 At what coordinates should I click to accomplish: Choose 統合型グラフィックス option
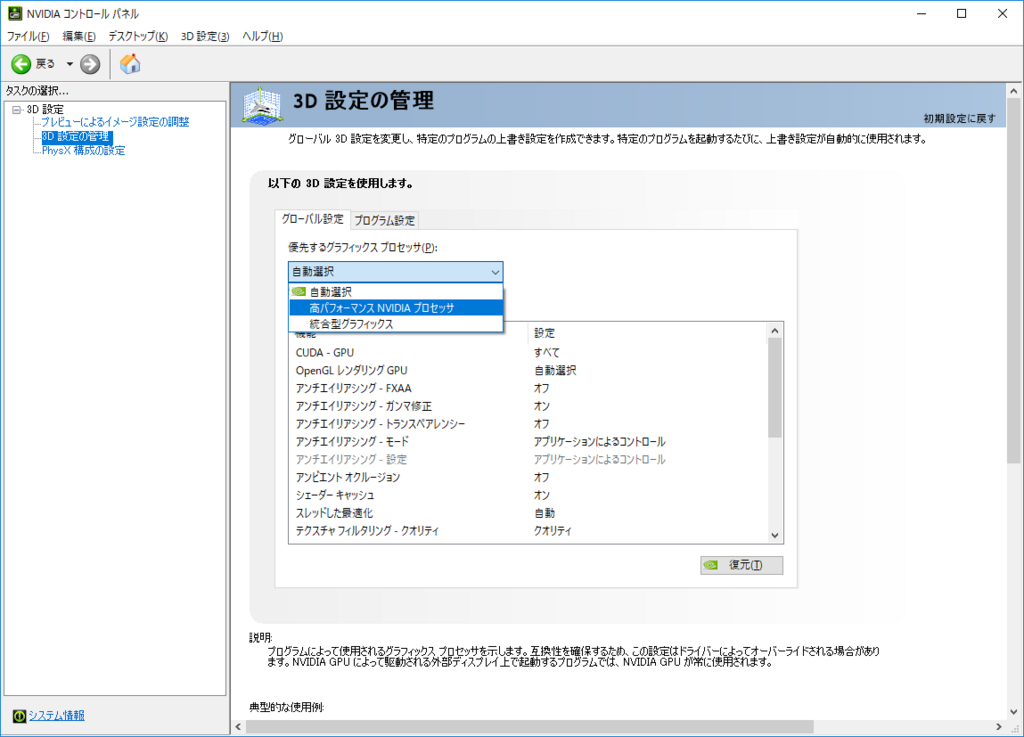point(396,324)
